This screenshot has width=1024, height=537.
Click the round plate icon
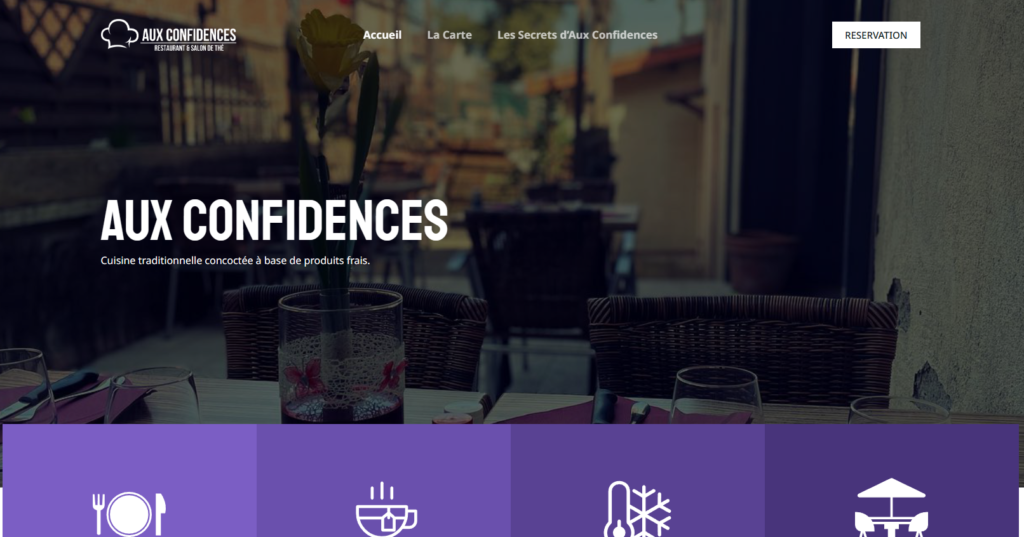click(129, 514)
